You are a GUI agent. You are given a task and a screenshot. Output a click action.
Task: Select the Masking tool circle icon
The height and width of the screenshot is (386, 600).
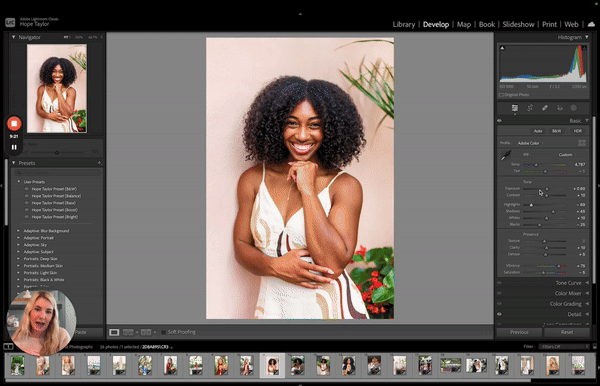pos(574,108)
